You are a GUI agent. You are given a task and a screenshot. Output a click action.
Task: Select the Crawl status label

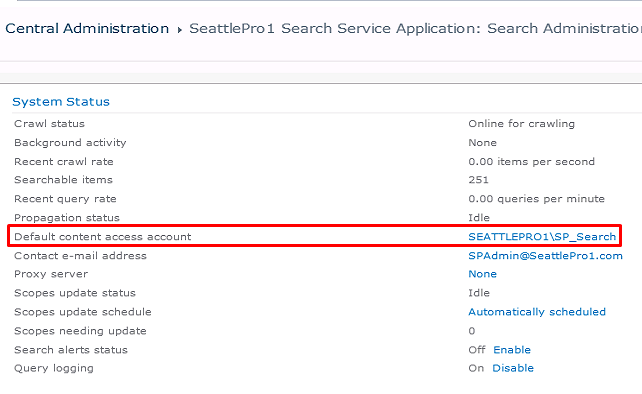pyautogui.click(x=49, y=124)
